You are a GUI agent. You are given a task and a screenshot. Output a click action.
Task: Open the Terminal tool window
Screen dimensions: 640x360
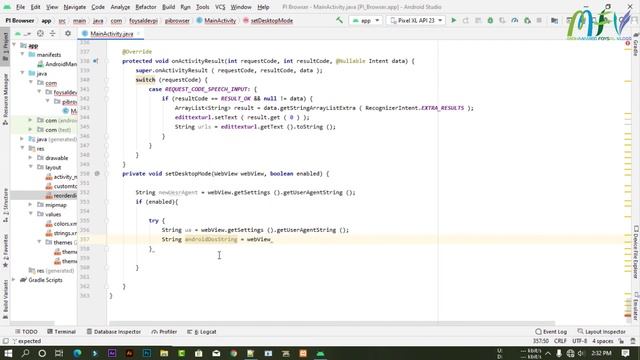pos(62,332)
